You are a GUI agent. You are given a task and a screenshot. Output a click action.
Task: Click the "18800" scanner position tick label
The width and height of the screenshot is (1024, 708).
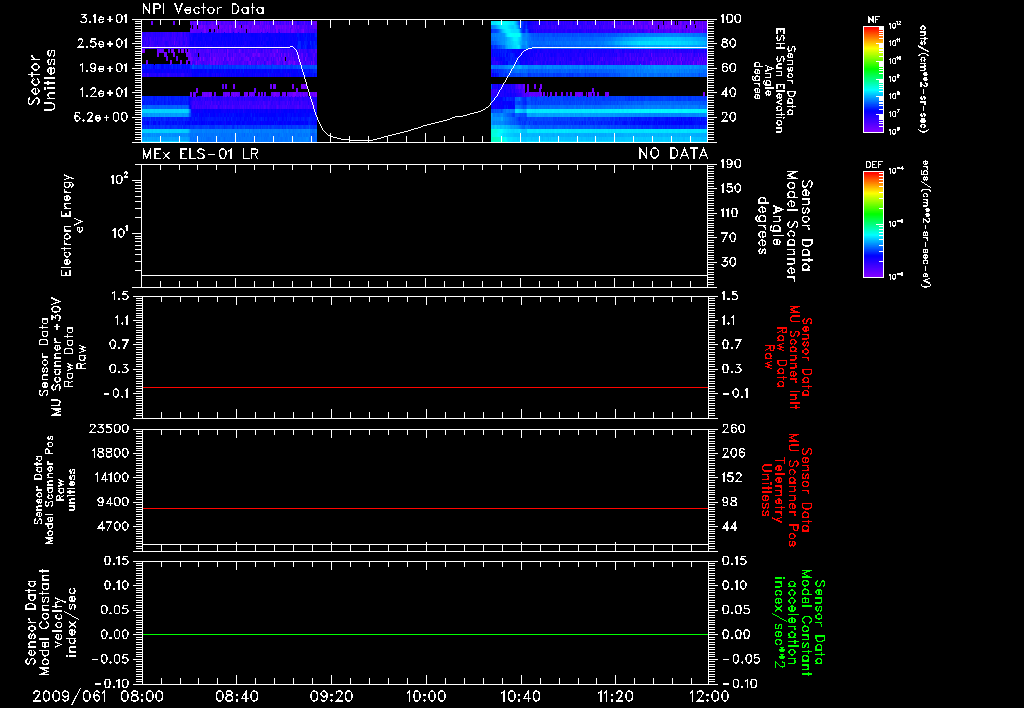click(x=108, y=453)
